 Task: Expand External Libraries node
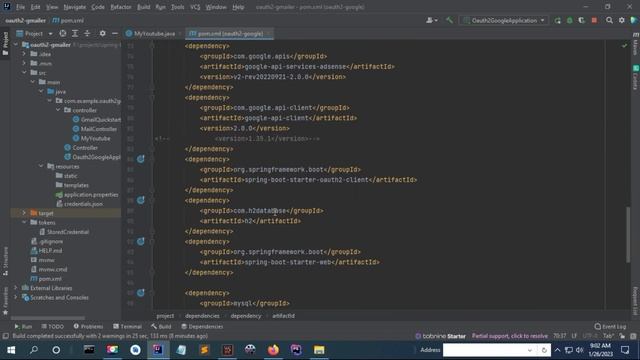click(16, 288)
